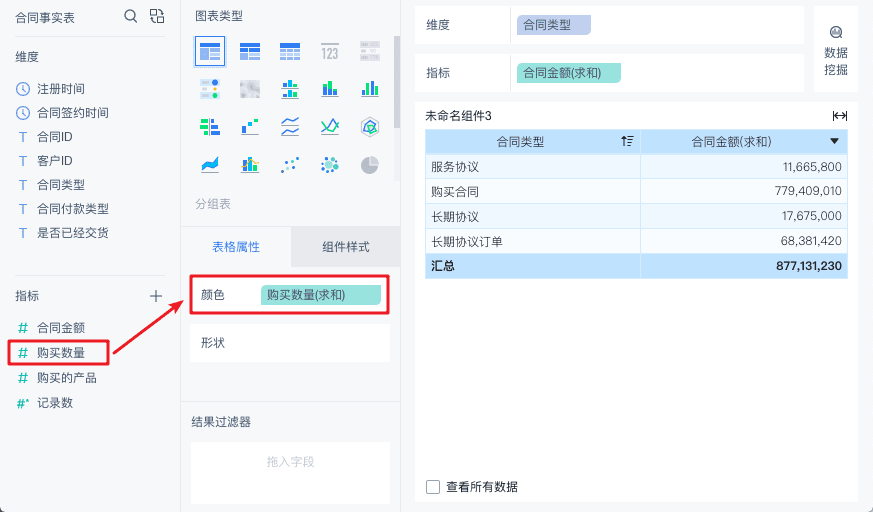Select the multi-series column chart type
This screenshot has width=873, height=512.
pyautogui.click(x=370, y=89)
